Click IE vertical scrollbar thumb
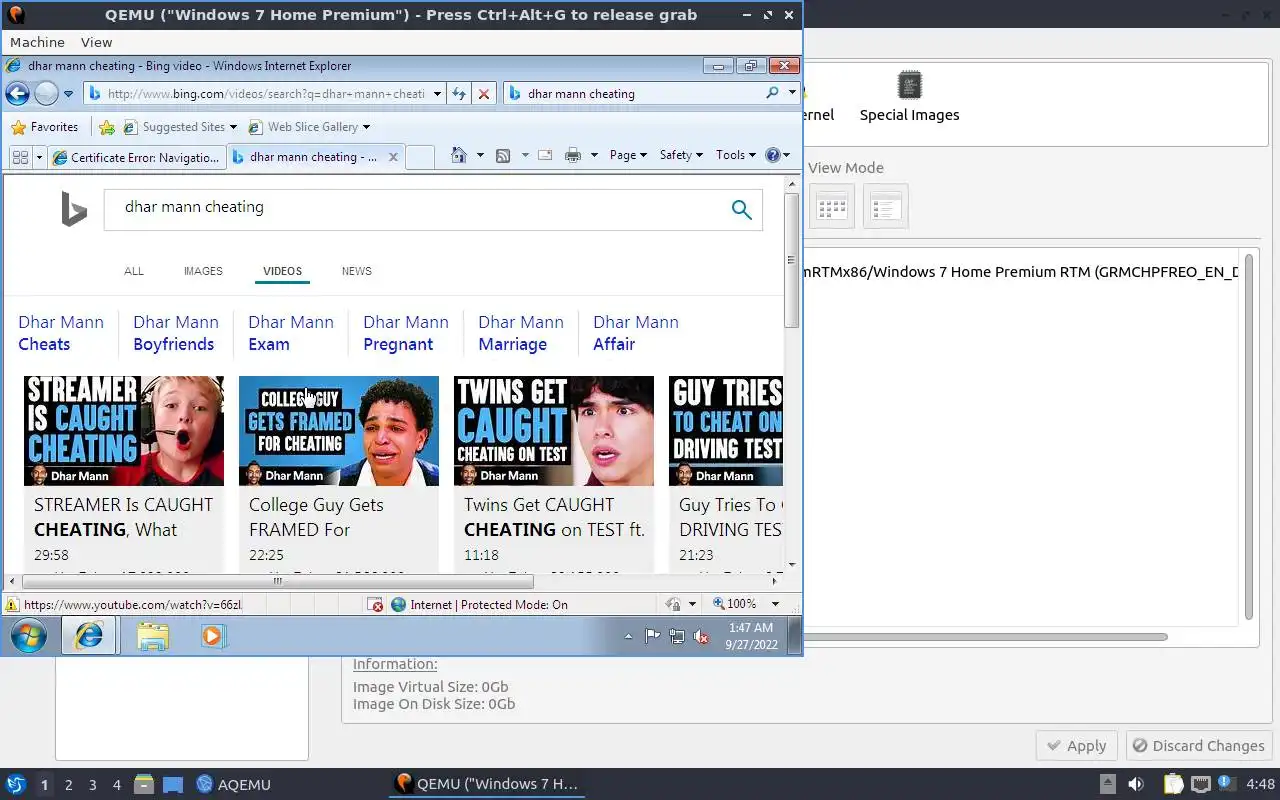 coord(792,261)
